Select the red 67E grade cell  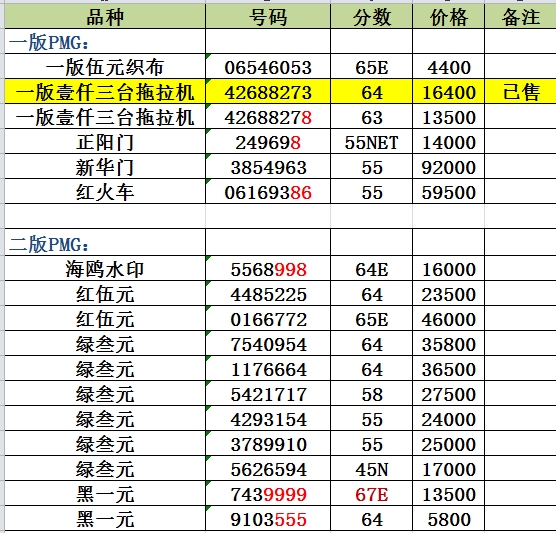click(371, 494)
